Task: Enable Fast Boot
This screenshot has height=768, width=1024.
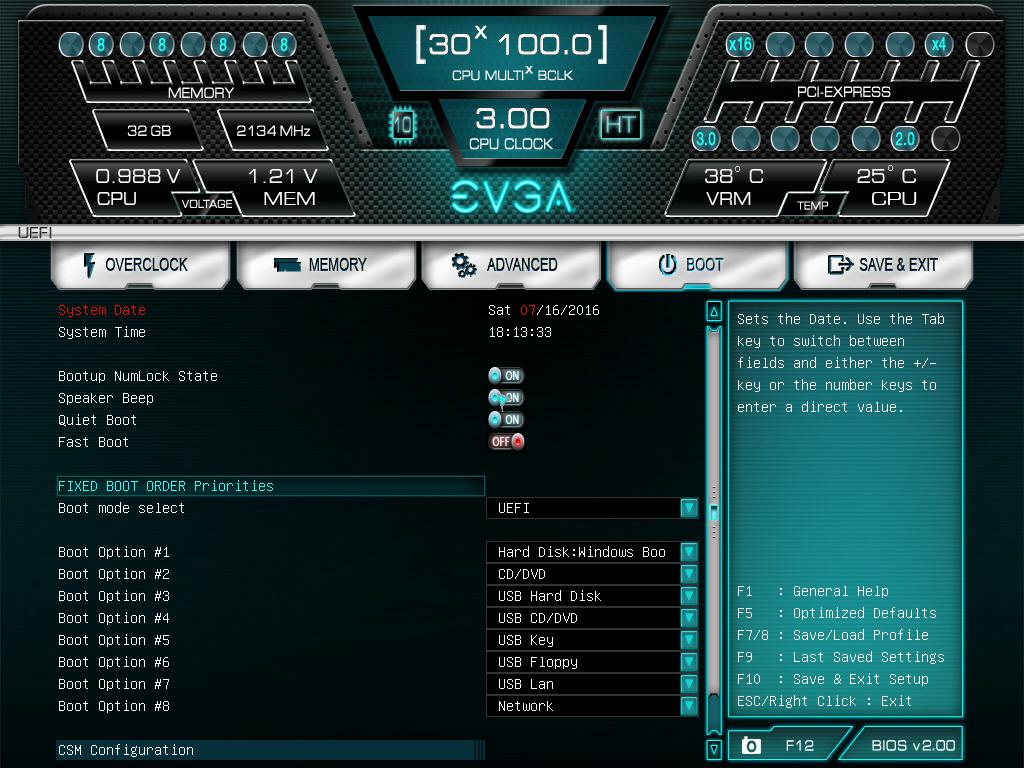Action: (506, 442)
